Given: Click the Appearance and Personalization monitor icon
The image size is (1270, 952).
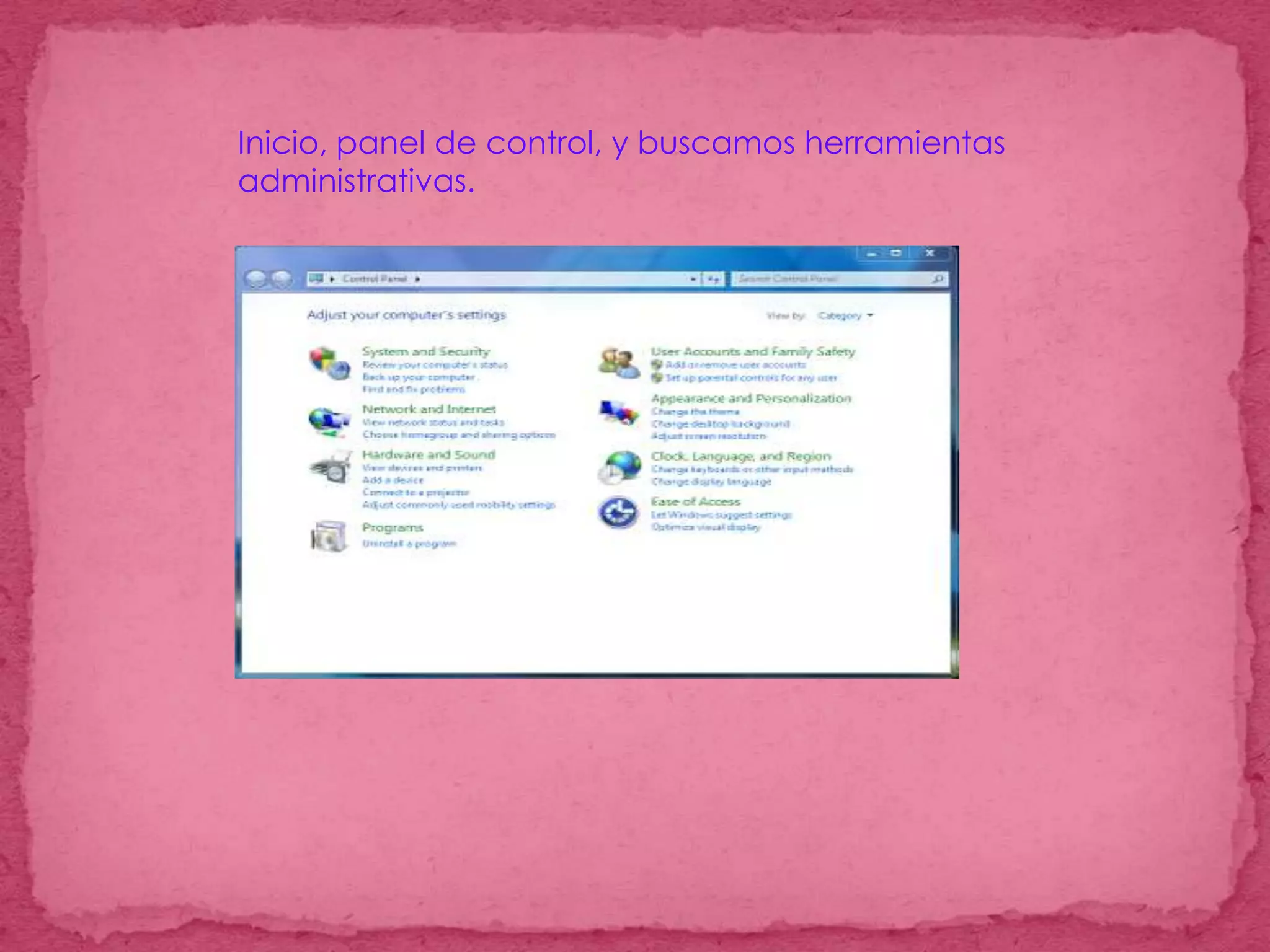Looking at the screenshot, I should (x=619, y=412).
